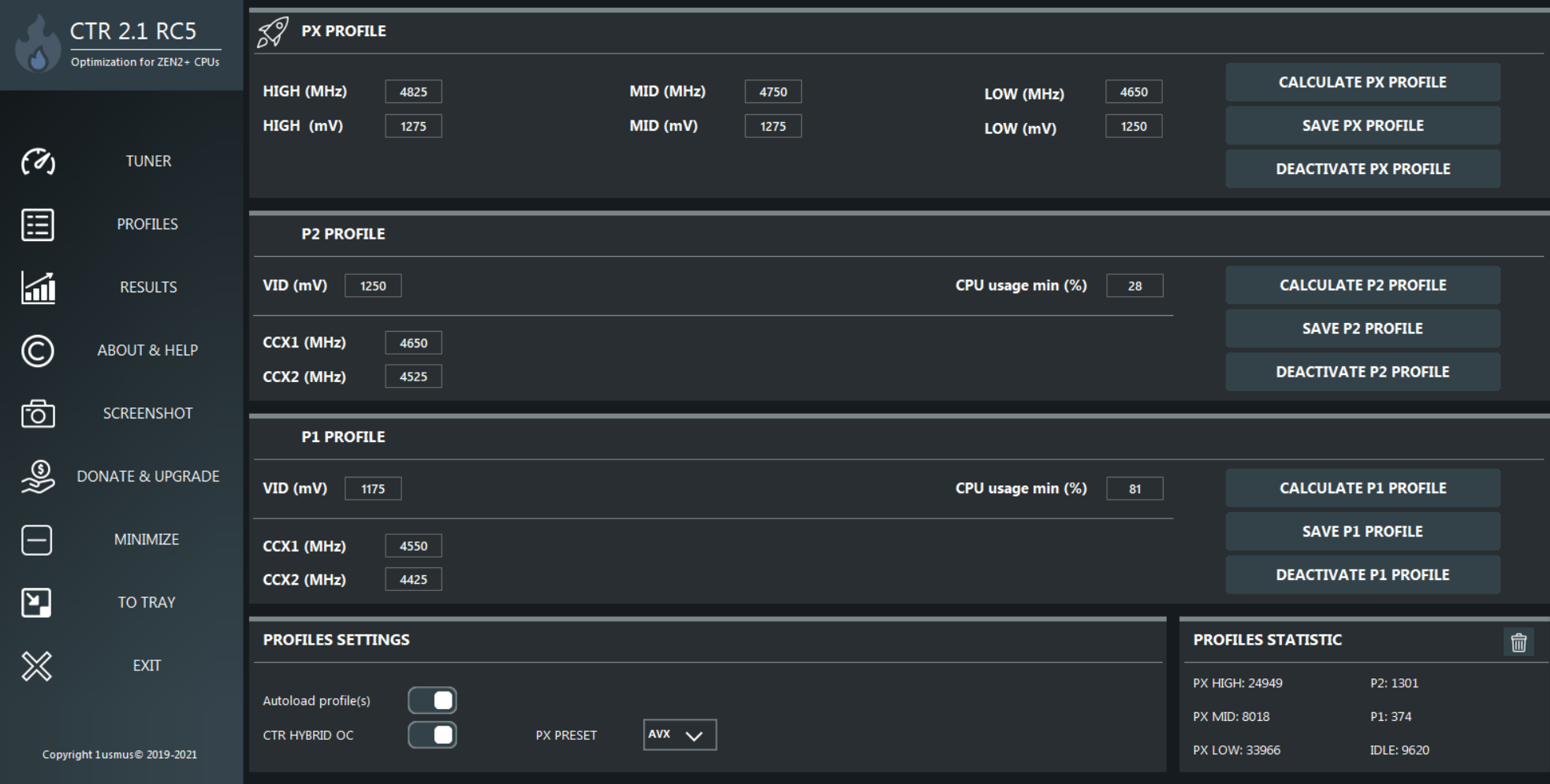This screenshot has width=1550, height=784.
Task: Edit P1 CPU usage min field 81
Action: (1135, 489)
